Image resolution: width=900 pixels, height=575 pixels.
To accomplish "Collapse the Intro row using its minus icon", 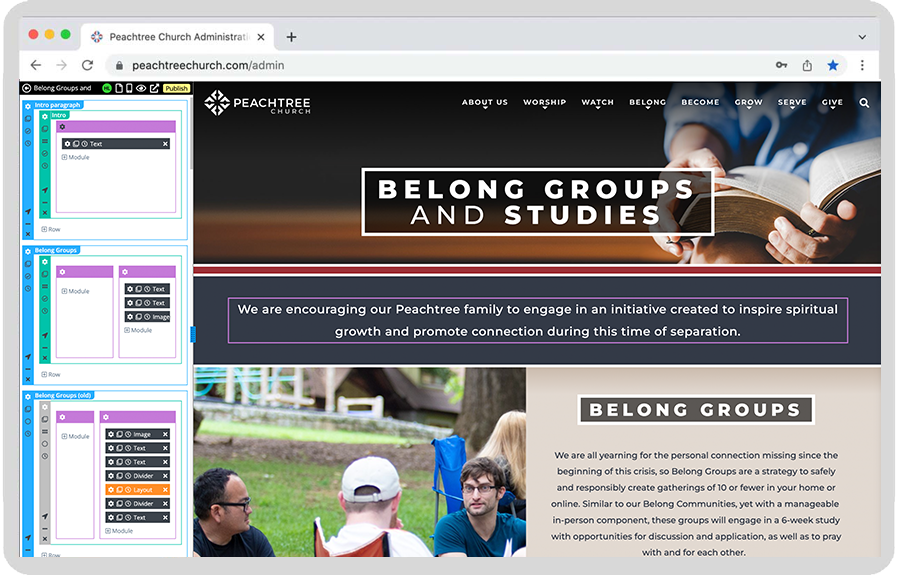I will pos(45,202).
